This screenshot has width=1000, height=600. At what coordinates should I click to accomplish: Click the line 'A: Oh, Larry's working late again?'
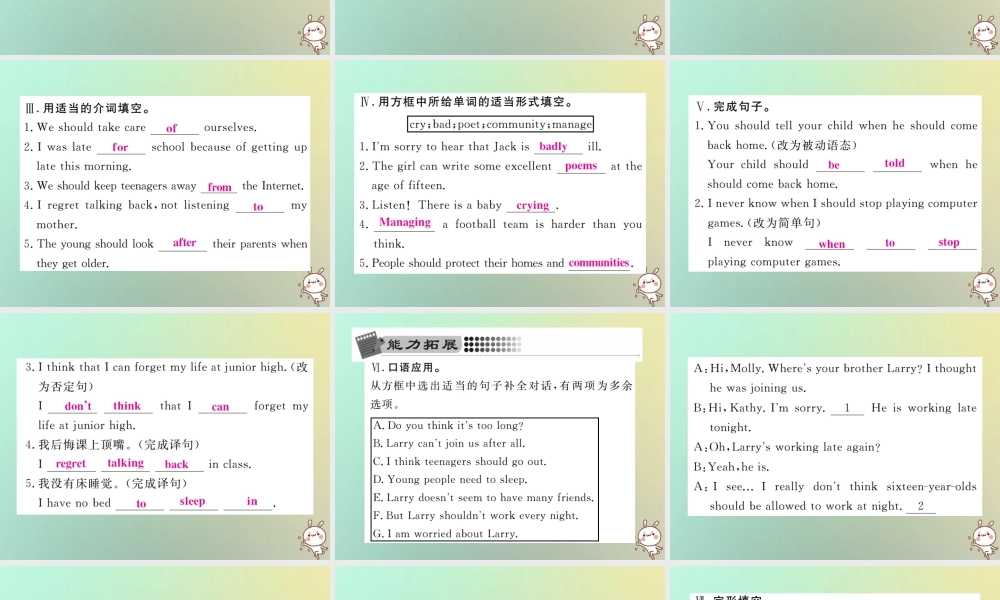[787, 447]
